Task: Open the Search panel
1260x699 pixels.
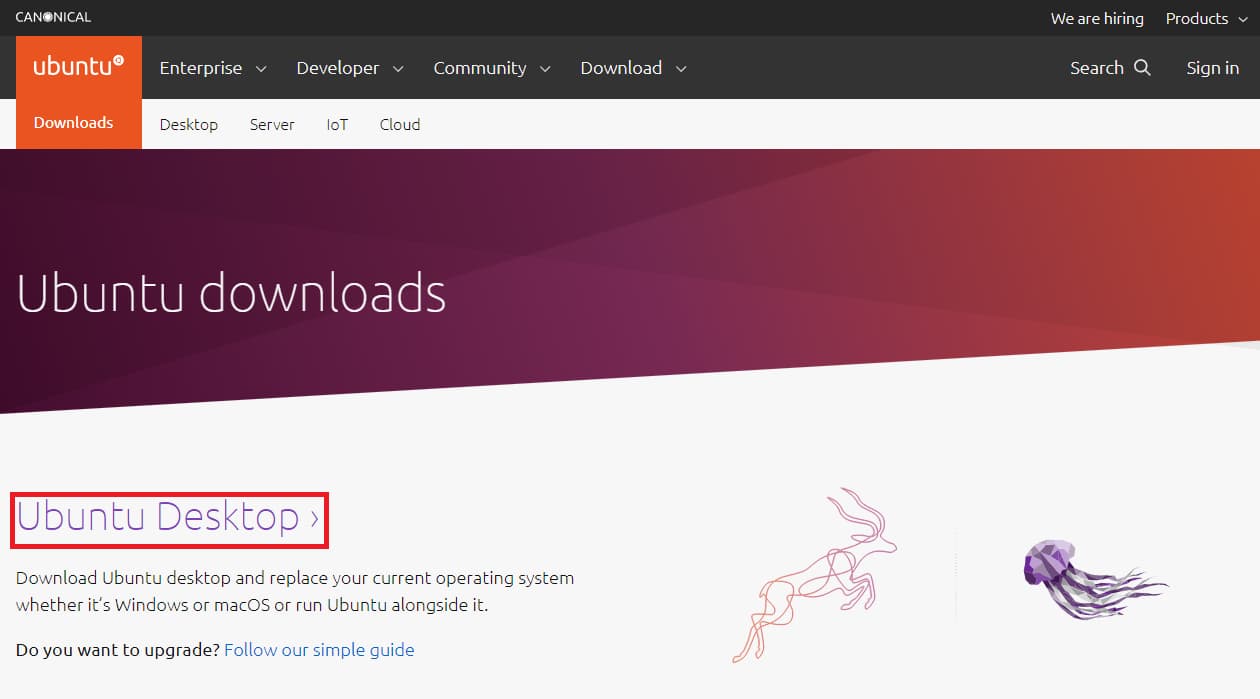Action: (1110, 67)
